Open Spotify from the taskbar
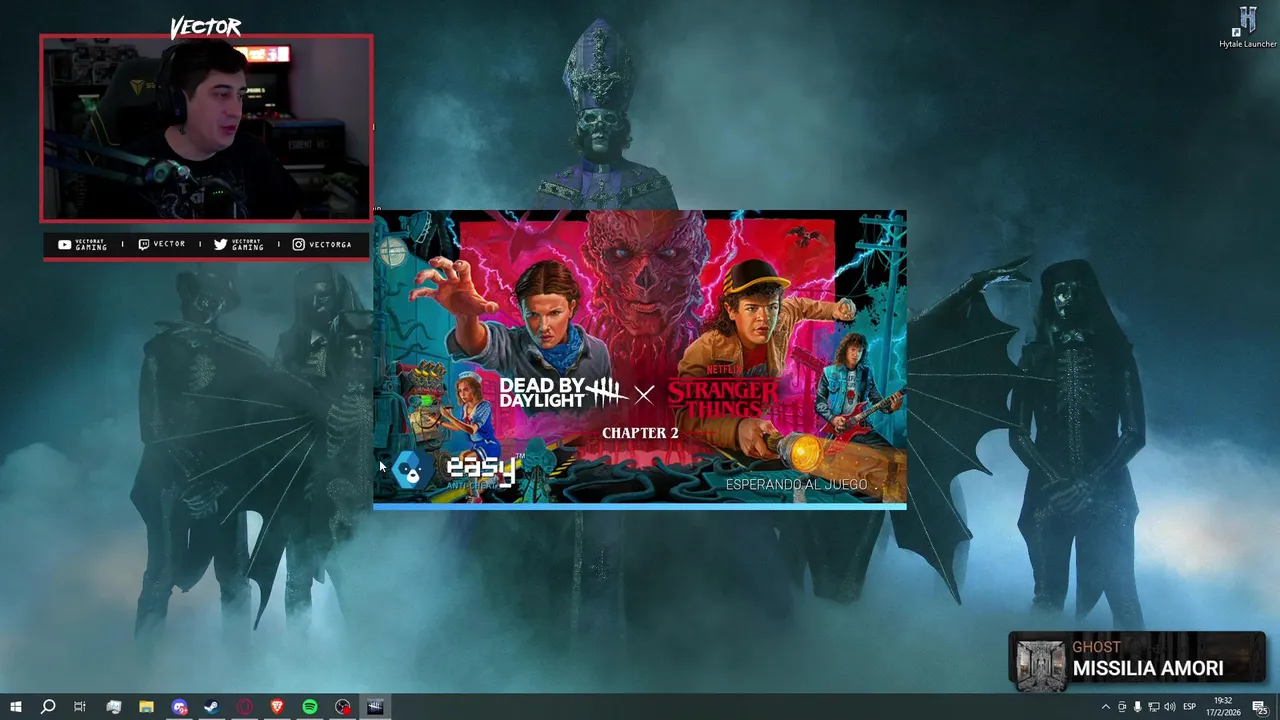The width and height of the screenshot is (1280, 720). [x=310, y=707]
